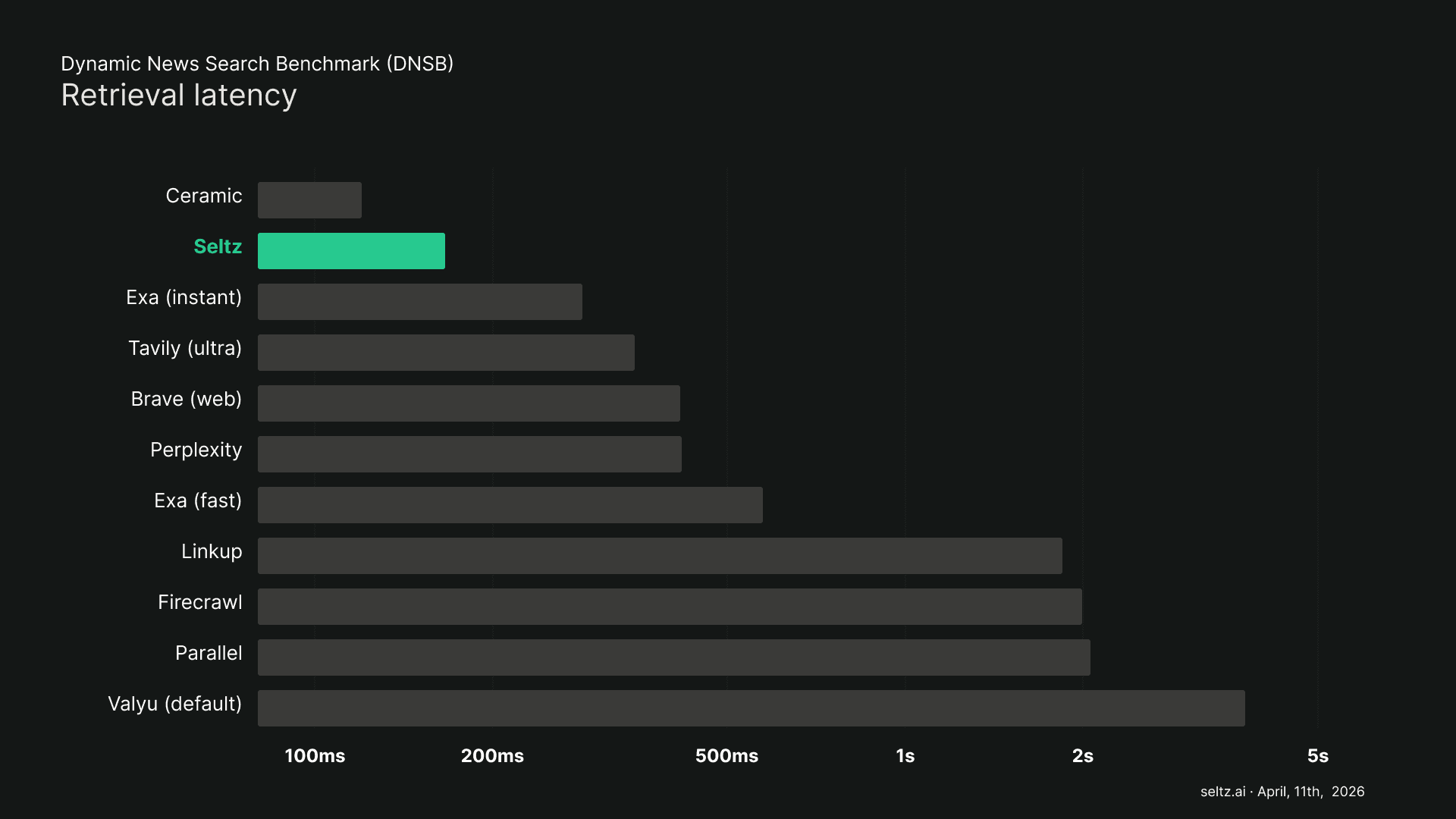The image size is (1456, 819).
Task: Click the Tavily (ultra) bar
Action: click(446, 353)
